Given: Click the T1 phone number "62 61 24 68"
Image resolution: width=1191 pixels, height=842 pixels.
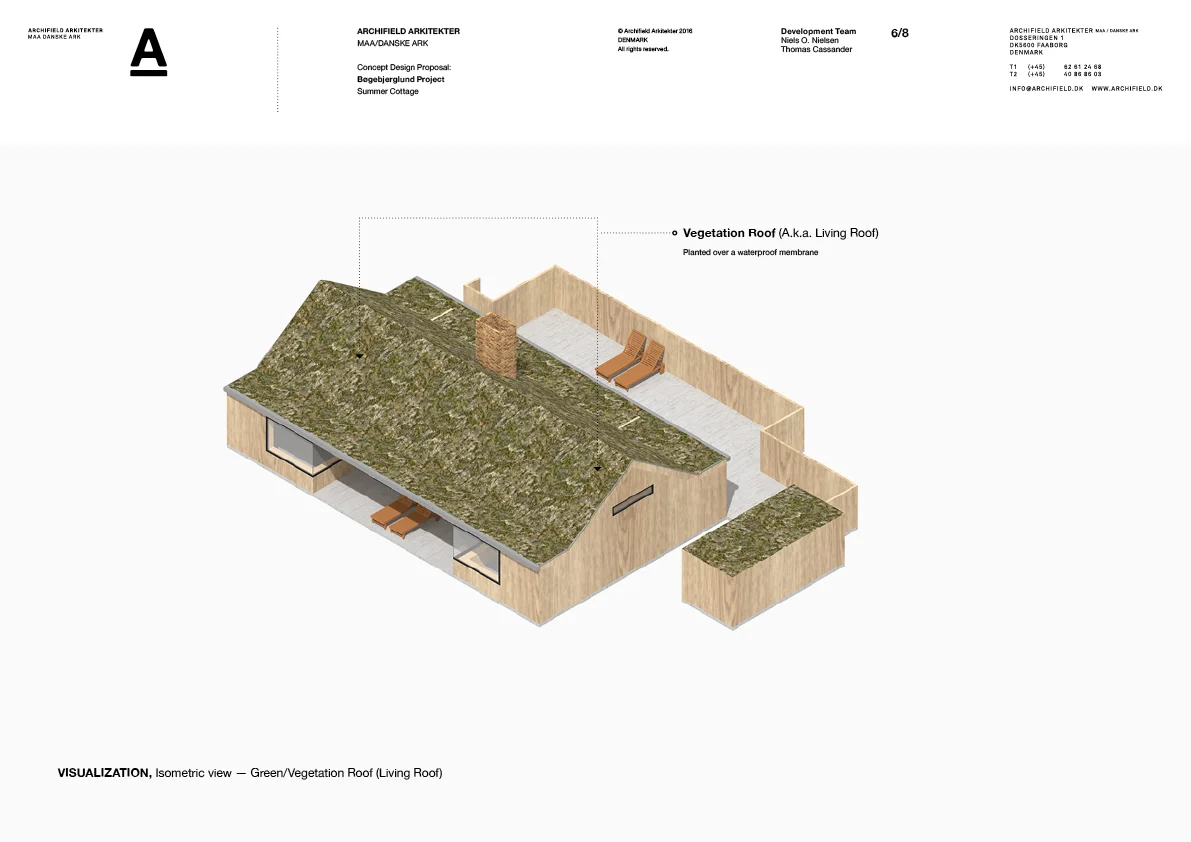Looking at the screenshot, I should tap(1082, 67).
